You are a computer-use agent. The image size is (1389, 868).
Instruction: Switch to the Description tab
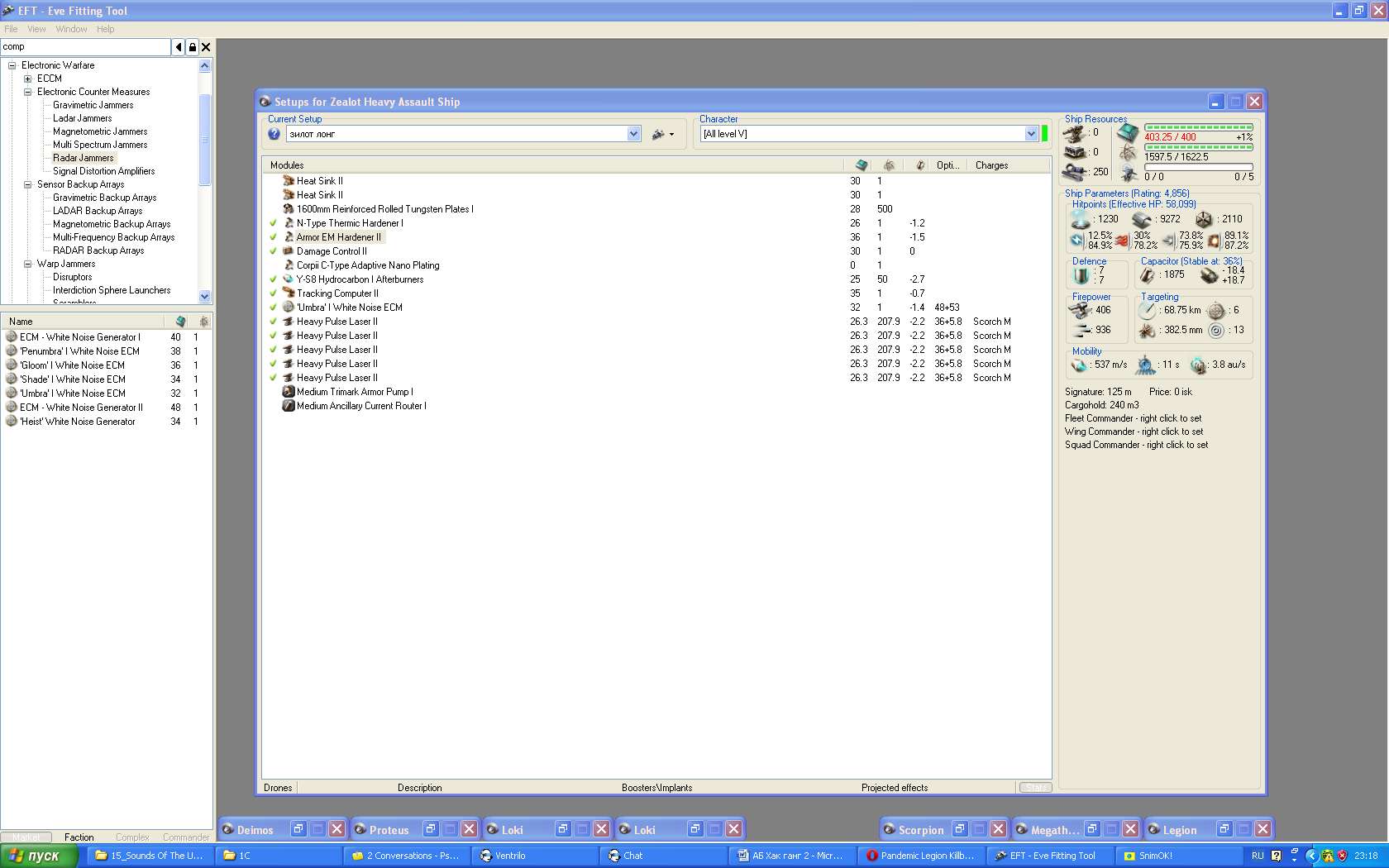click(x=420, y=788)
